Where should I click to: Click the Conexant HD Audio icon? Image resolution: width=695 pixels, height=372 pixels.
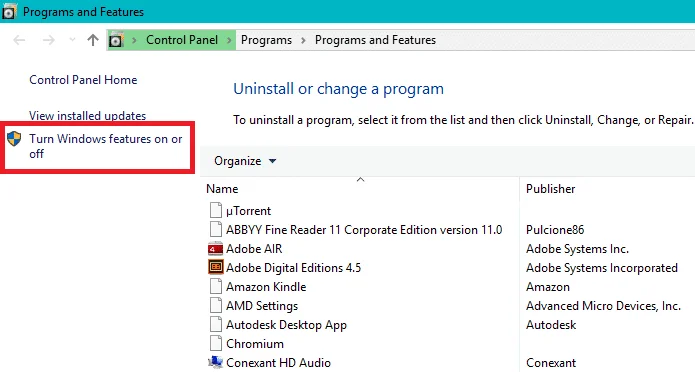point(215,362)
